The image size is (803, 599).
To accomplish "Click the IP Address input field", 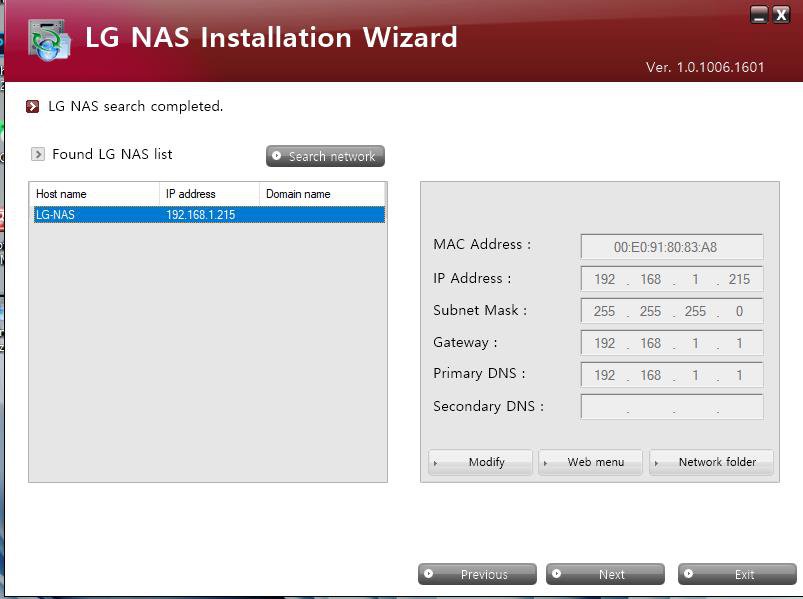I will [672, 280].
